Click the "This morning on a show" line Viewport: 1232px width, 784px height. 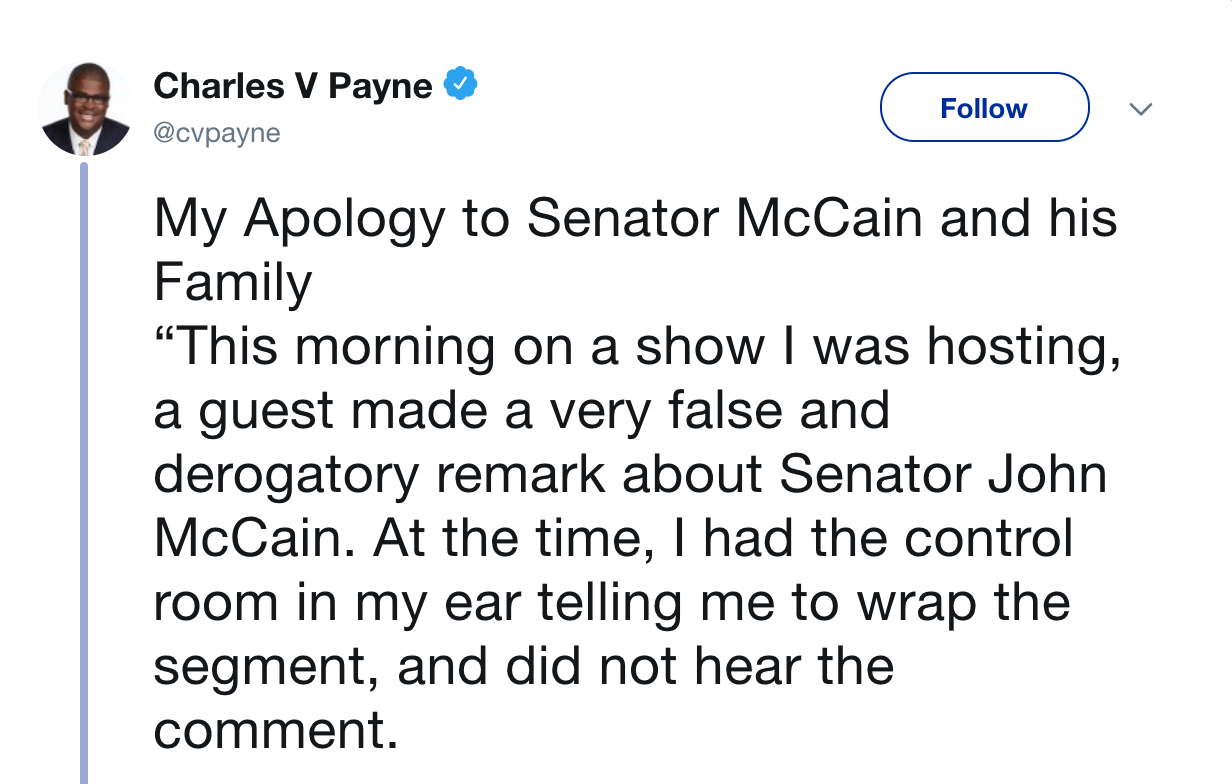click(x=637, y=348)
